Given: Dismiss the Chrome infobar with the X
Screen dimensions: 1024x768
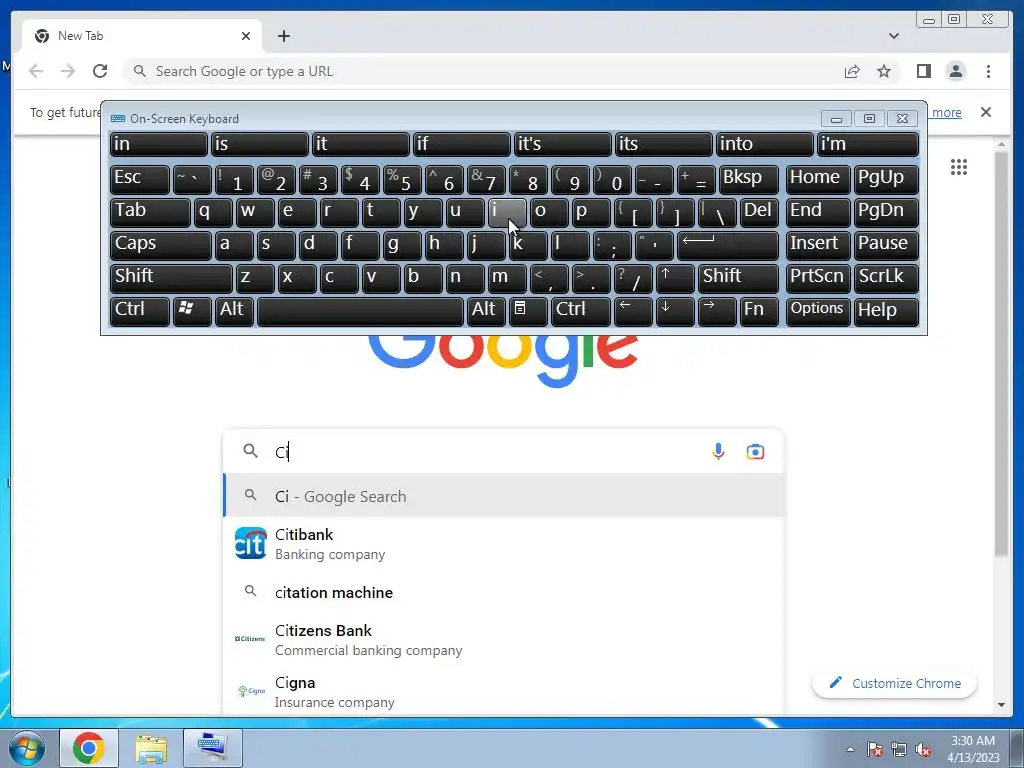Looking at the screenshot, I should tap(986, 112).
